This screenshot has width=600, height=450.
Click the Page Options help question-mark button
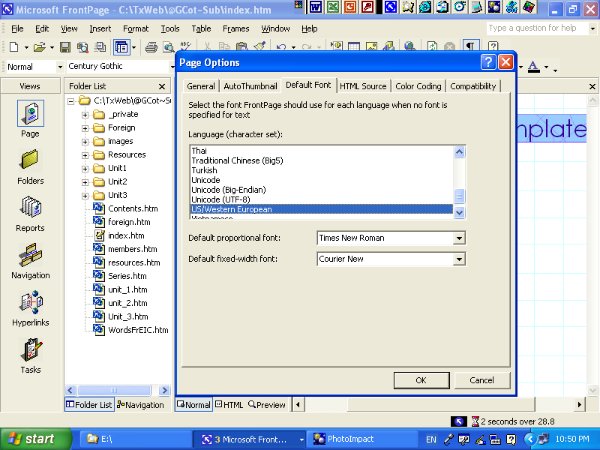[x=488, y=63]
